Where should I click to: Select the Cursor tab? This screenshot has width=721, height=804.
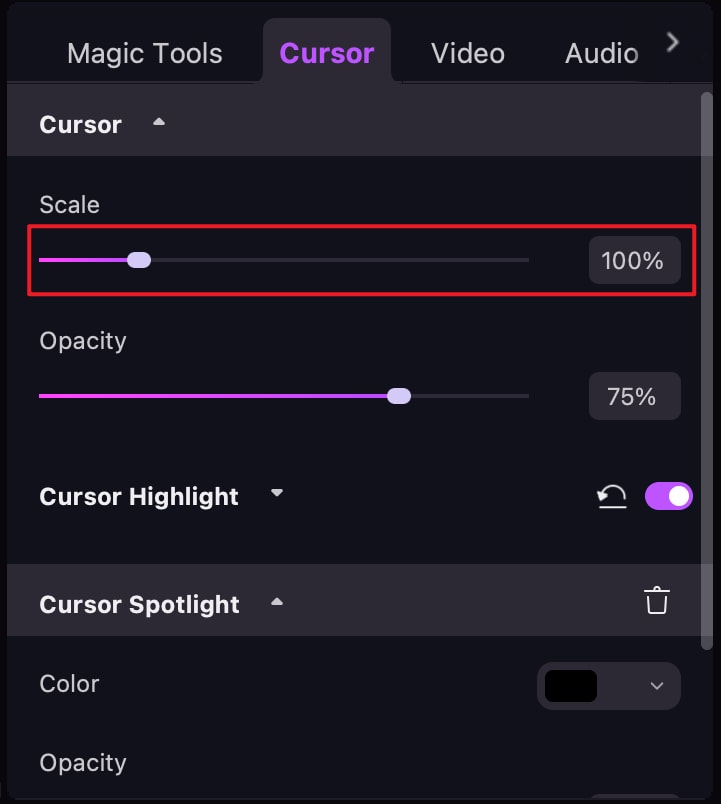click(x=327, y=53)
